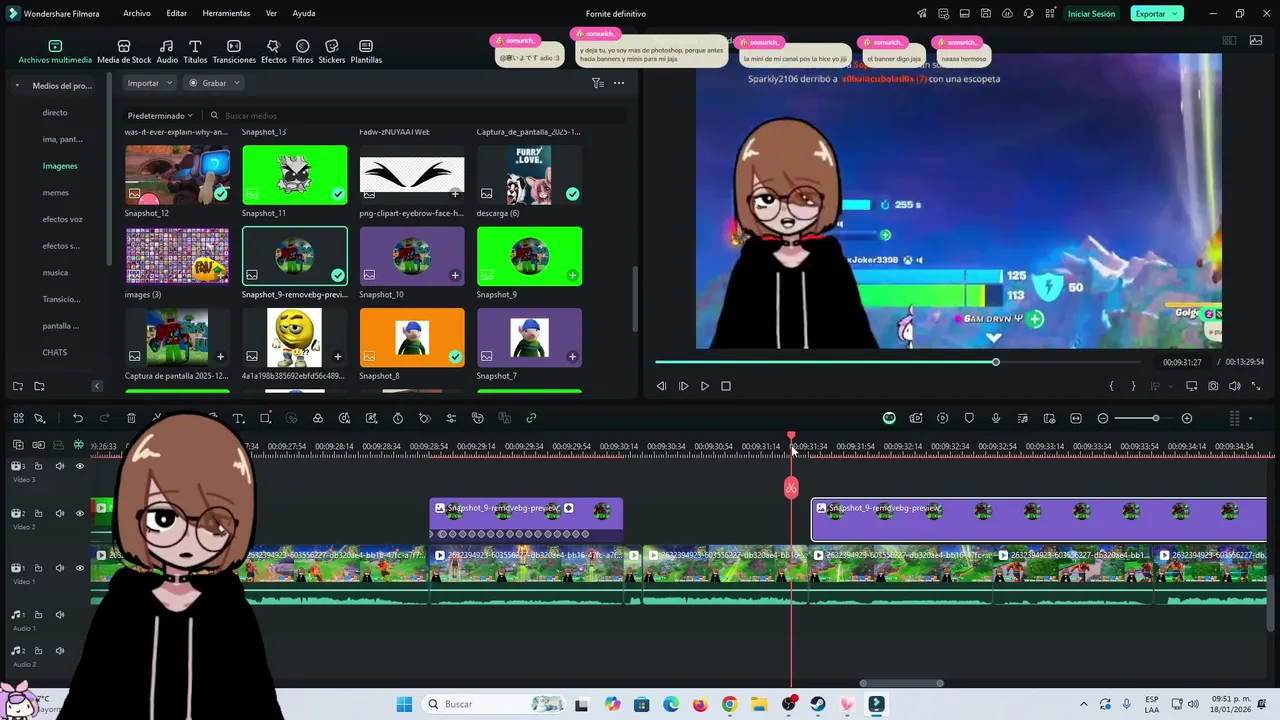Open the Herramientas menu
1280x720 pixels.
pos(226,14)
